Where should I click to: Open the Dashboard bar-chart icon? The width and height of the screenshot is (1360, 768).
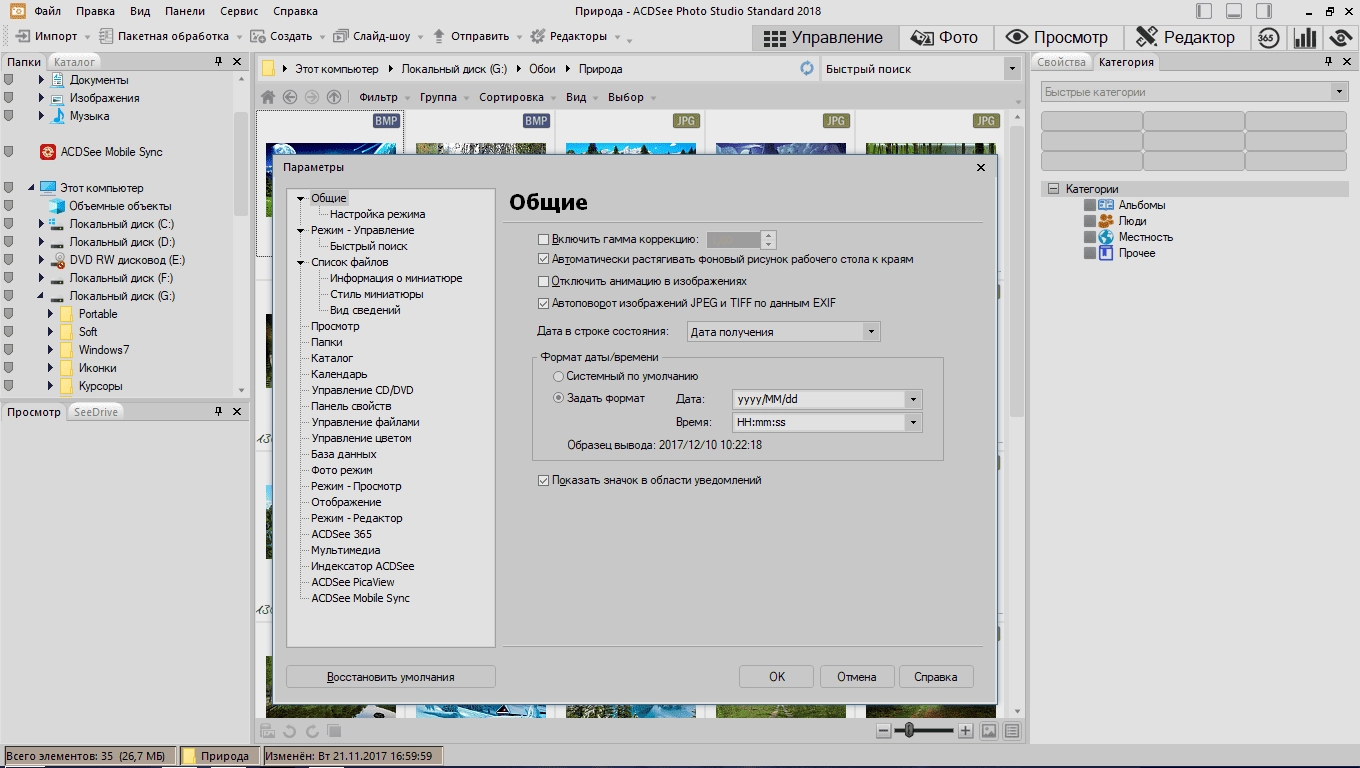click(x=1305, y=38)
